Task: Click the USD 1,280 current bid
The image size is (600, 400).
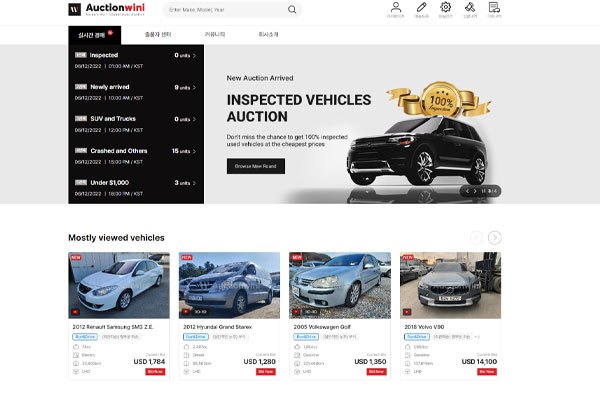Action: pyautogui.click(x=259, y=362)
